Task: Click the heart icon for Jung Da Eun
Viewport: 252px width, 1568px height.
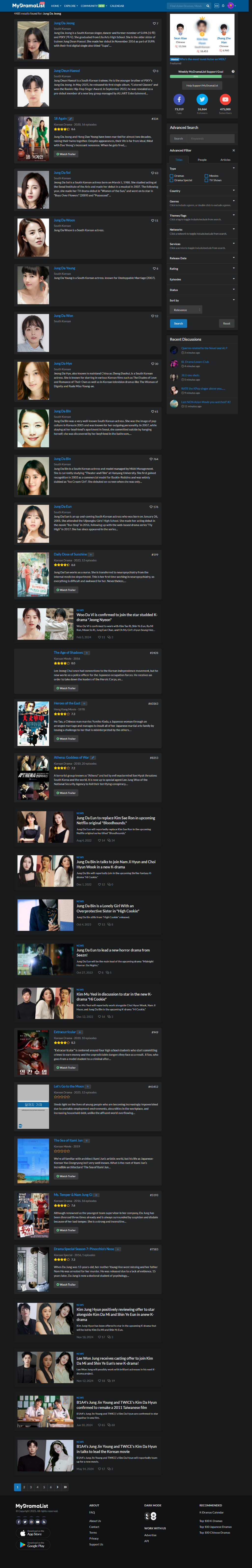Action: click(x=151, y=507)
